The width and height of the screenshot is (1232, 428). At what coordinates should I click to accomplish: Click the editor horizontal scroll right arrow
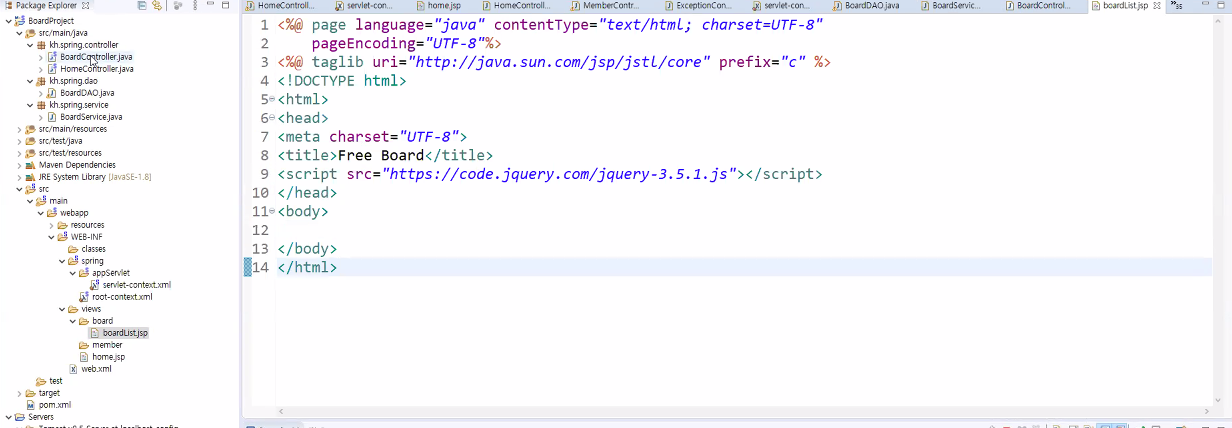click(1209, 412)
